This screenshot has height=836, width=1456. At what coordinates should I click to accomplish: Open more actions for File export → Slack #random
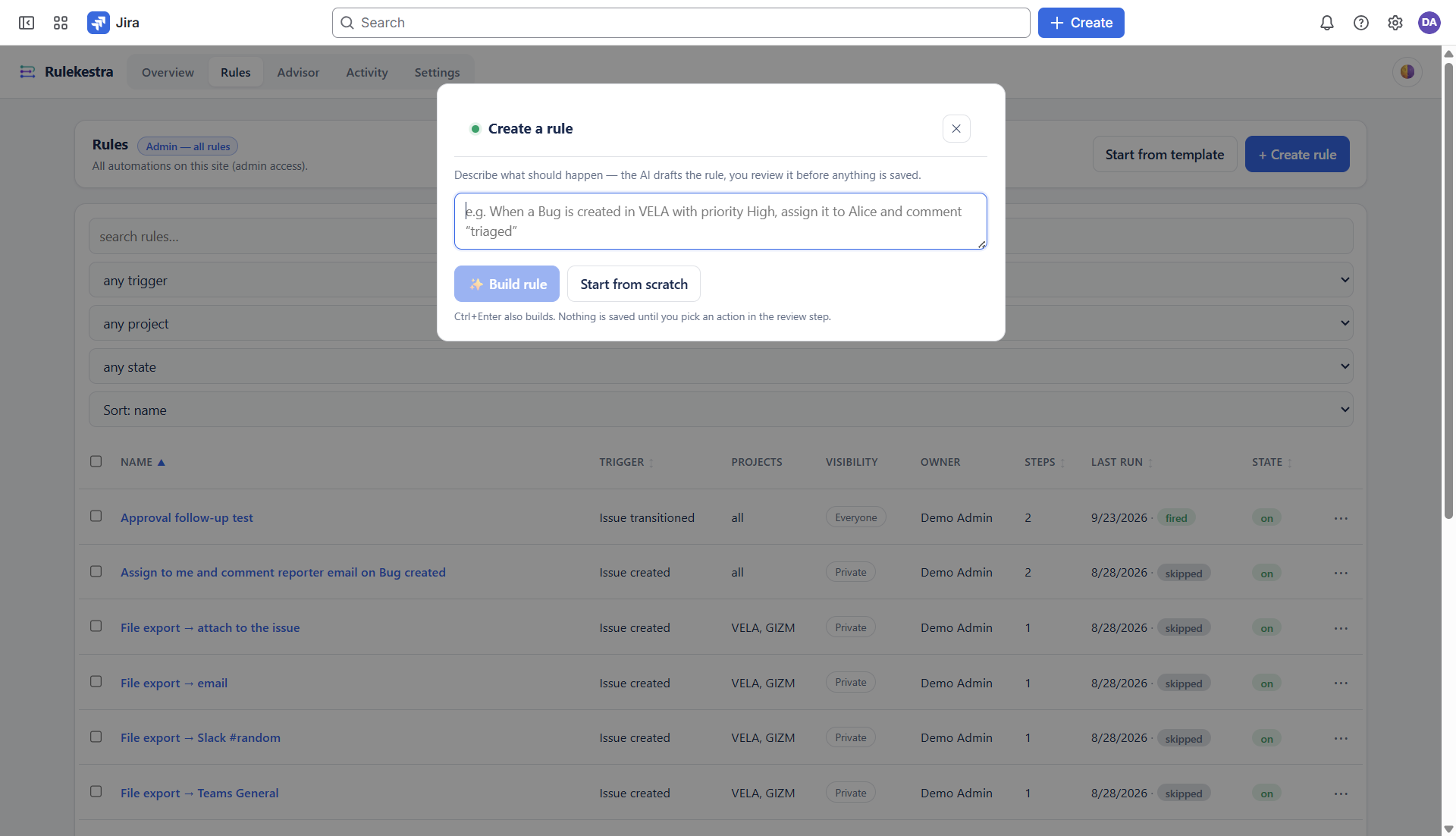(x=1341, y=738)
